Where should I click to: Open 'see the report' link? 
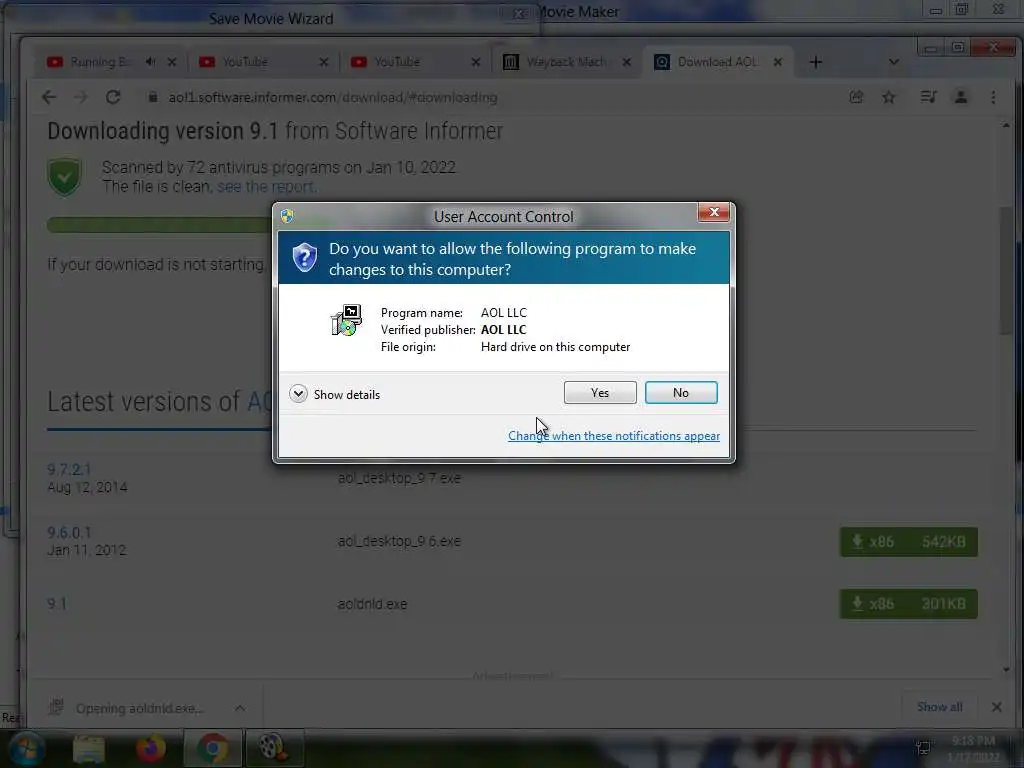266,187
